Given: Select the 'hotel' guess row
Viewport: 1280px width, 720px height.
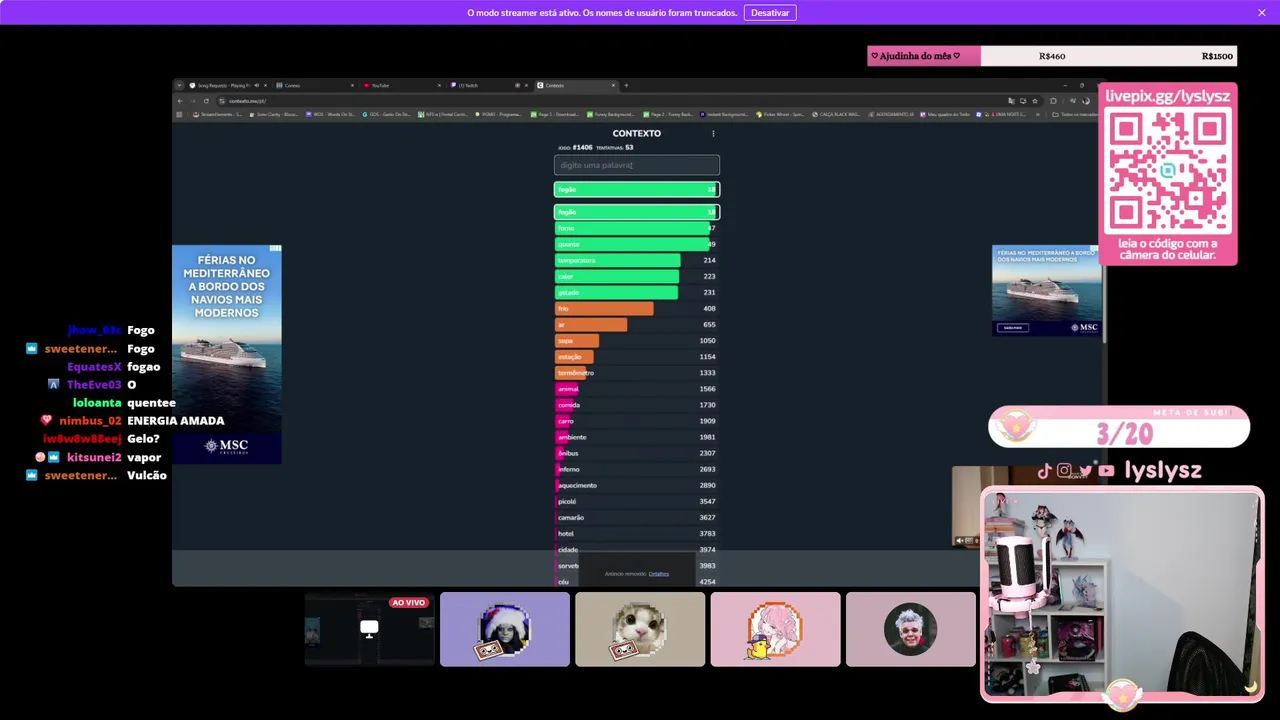Looking at the screenshot, I should point(637,533).
